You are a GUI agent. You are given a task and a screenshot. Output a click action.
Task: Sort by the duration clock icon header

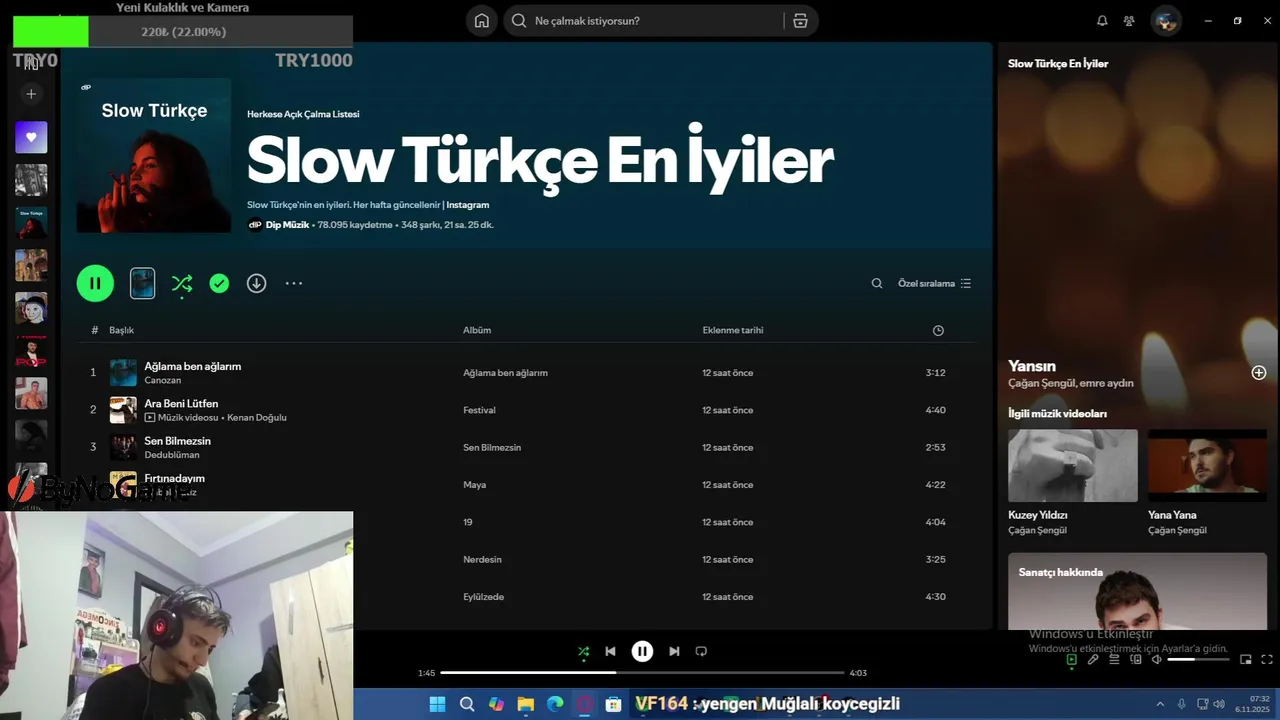(938, 331)
